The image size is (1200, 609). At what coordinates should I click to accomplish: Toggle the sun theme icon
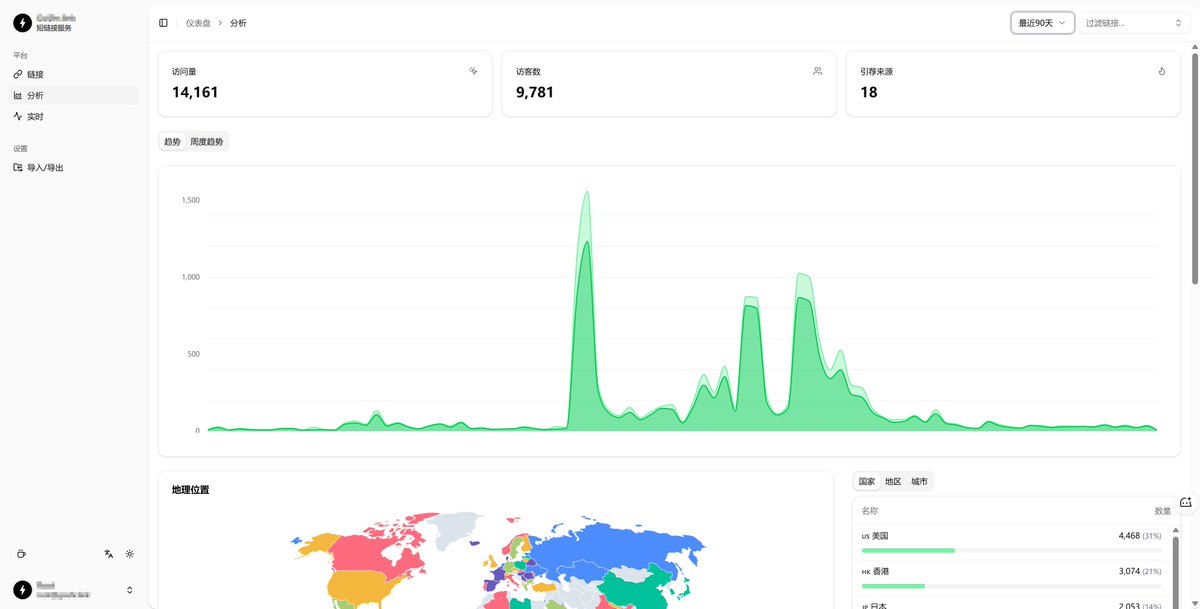tap(130, 553)
